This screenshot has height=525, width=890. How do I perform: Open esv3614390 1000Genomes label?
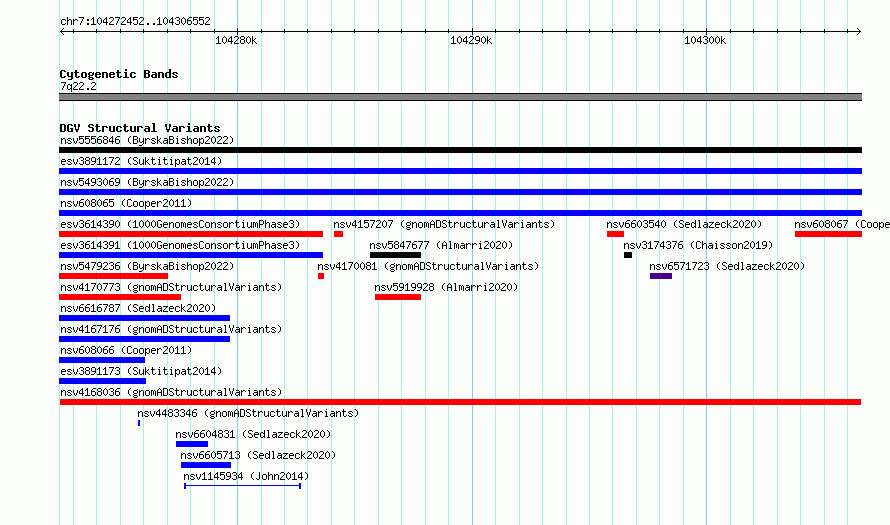click(180, 224)
